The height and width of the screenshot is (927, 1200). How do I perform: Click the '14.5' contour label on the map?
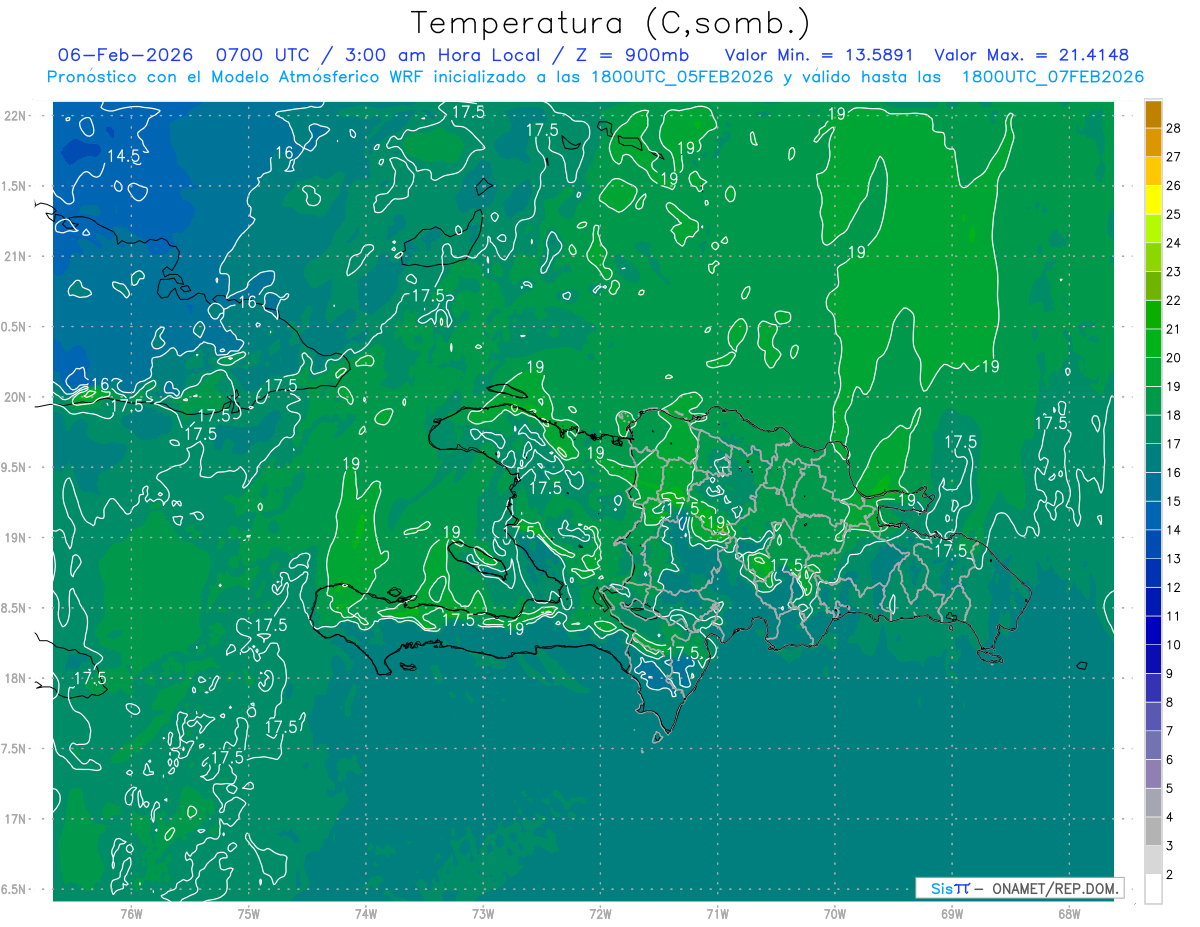point(124,156)
